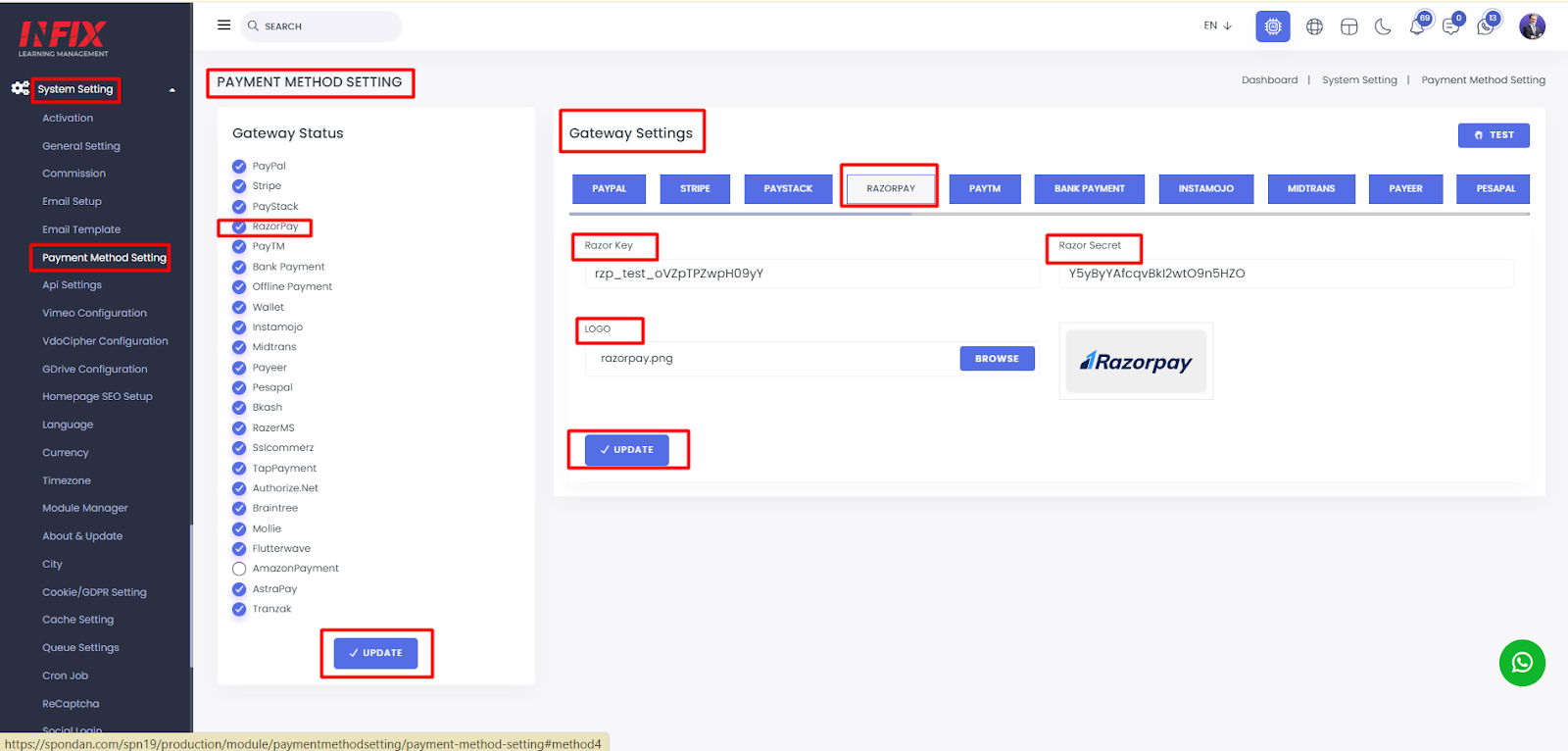
Task: Switch to the BANK PAYMENT tab
Action: 1090,188
